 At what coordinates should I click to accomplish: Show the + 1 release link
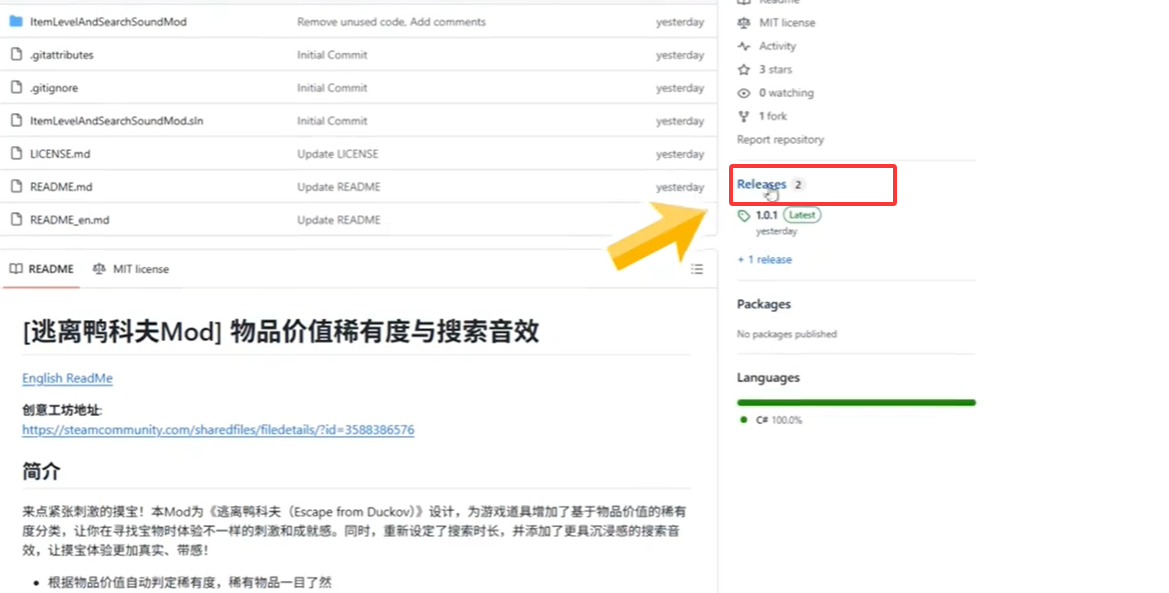pos(764,260)
